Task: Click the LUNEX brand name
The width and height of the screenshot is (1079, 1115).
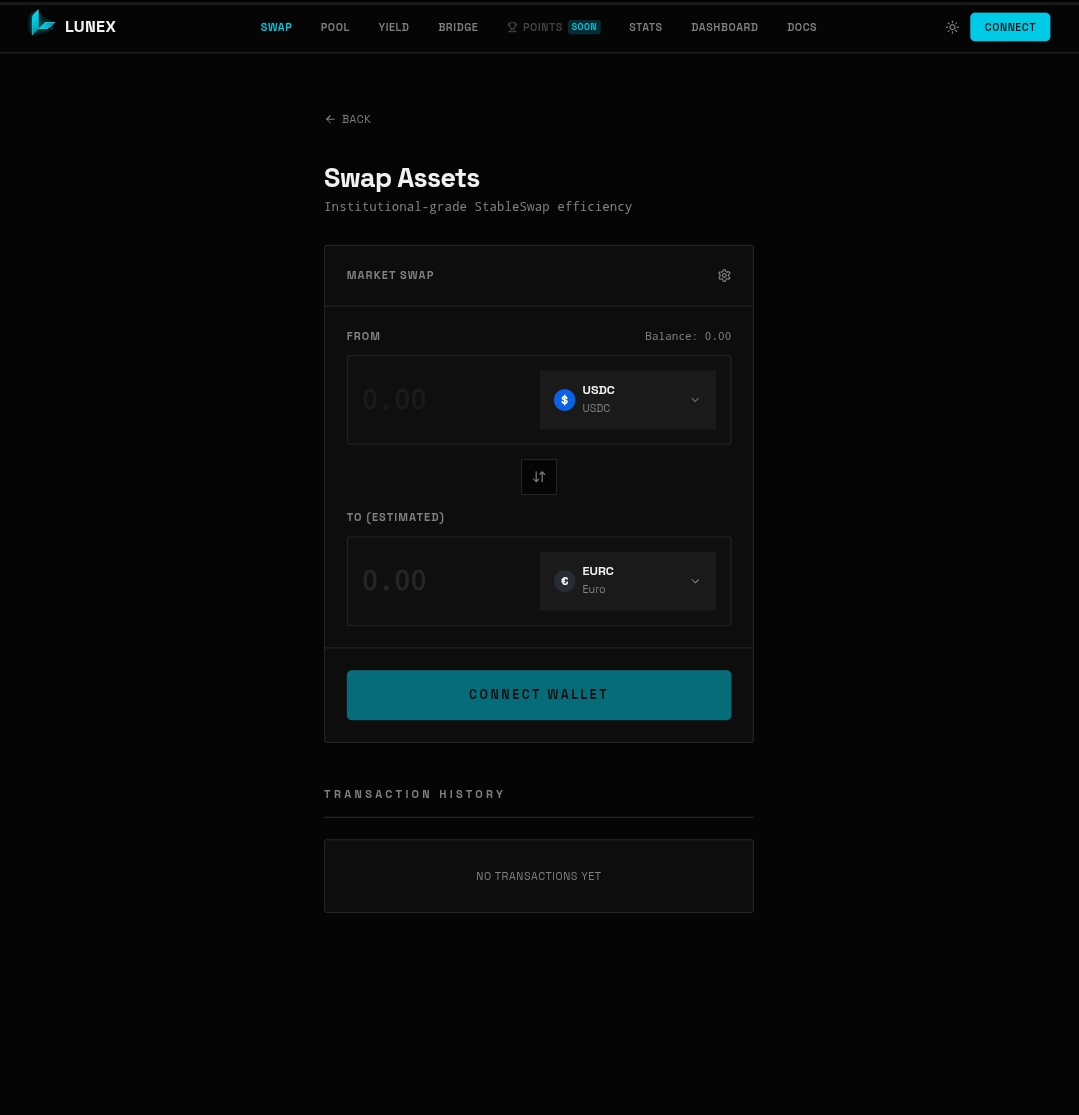Action: 90,26
